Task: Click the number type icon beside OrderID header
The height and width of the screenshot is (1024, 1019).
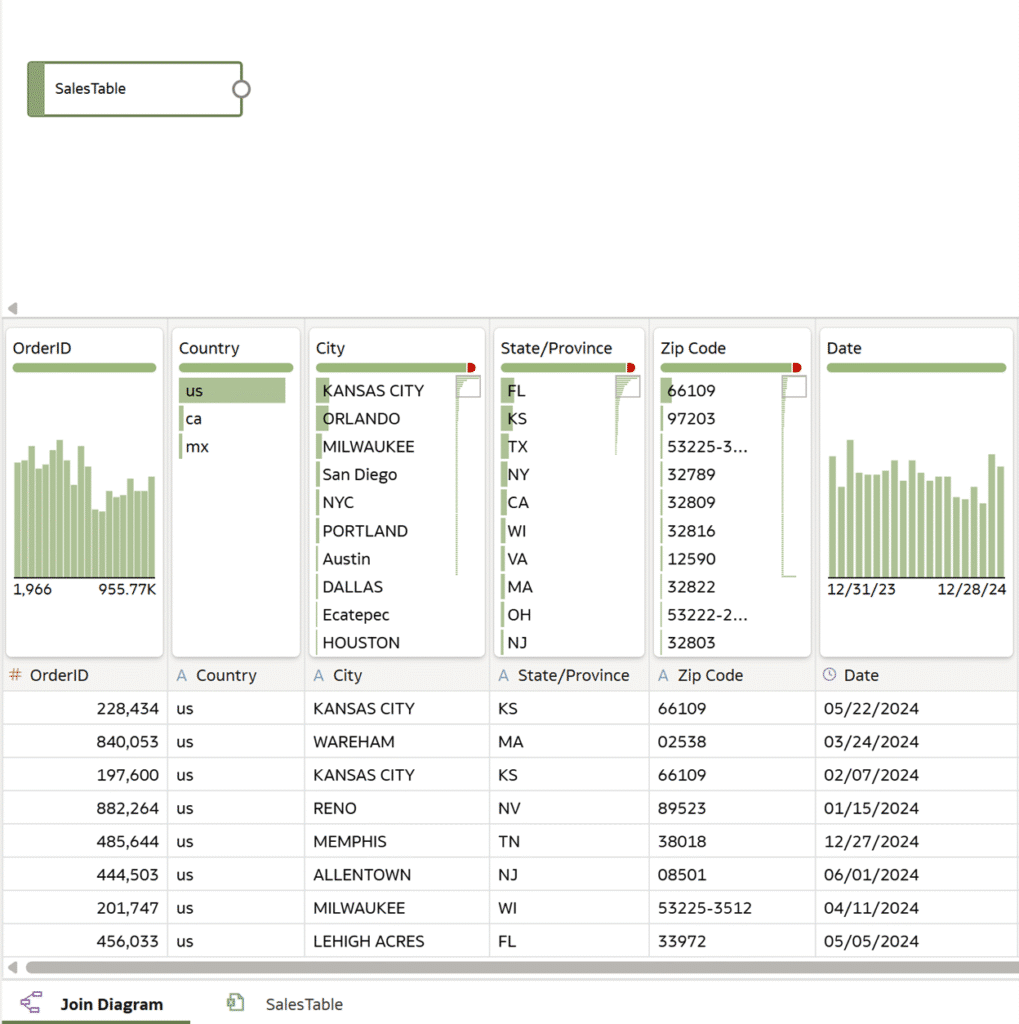Action: pyautogui.click(x=16, y=675)
